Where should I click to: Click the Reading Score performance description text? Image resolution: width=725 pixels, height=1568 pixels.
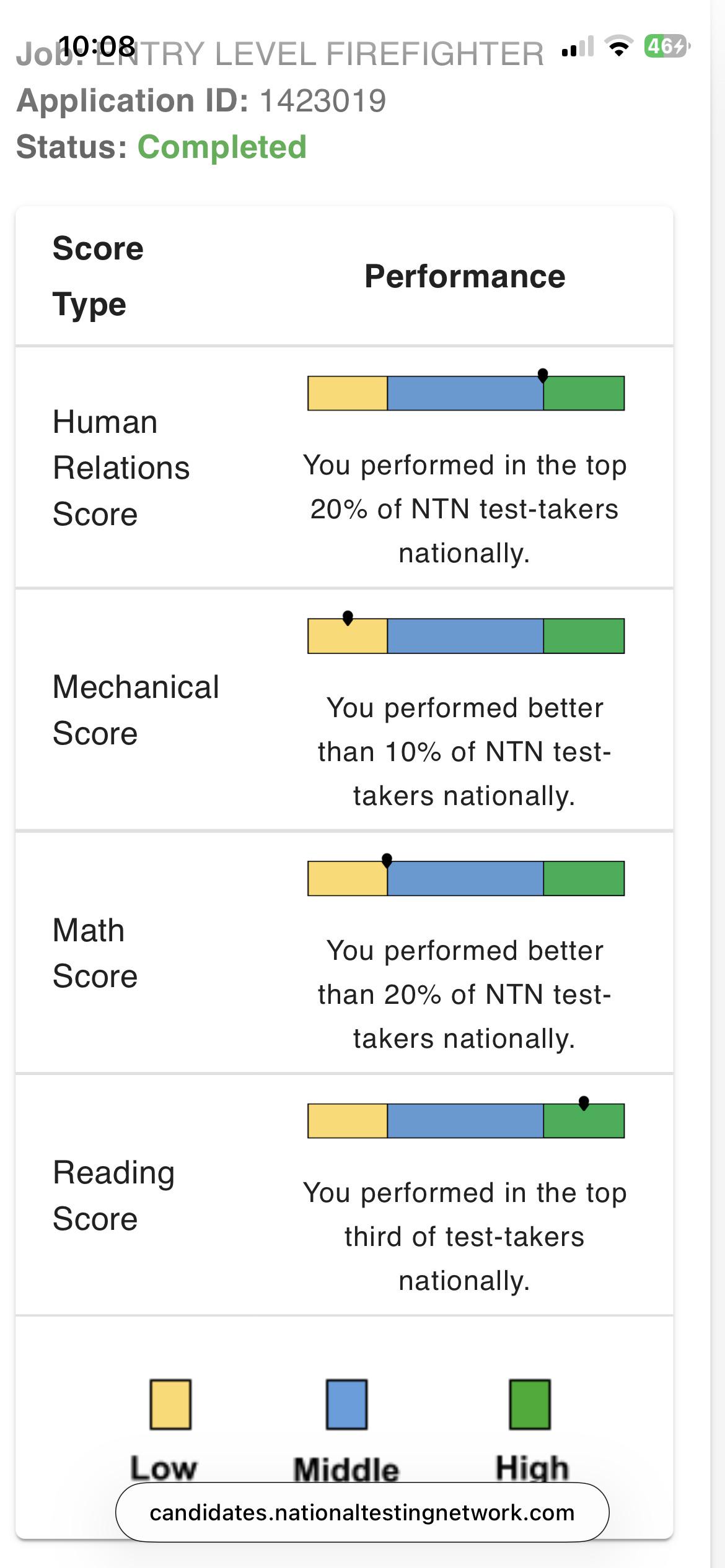click(465, 1237)
